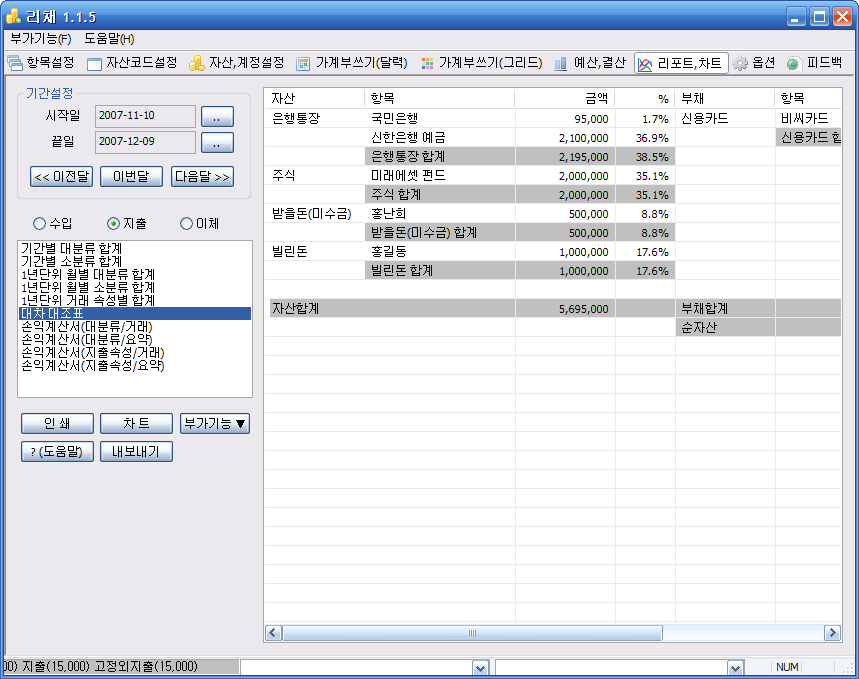Screen dimensions: 859x679
Task: Open 가계부쓰기(달력) calendar icon
Action: [303, 63]
